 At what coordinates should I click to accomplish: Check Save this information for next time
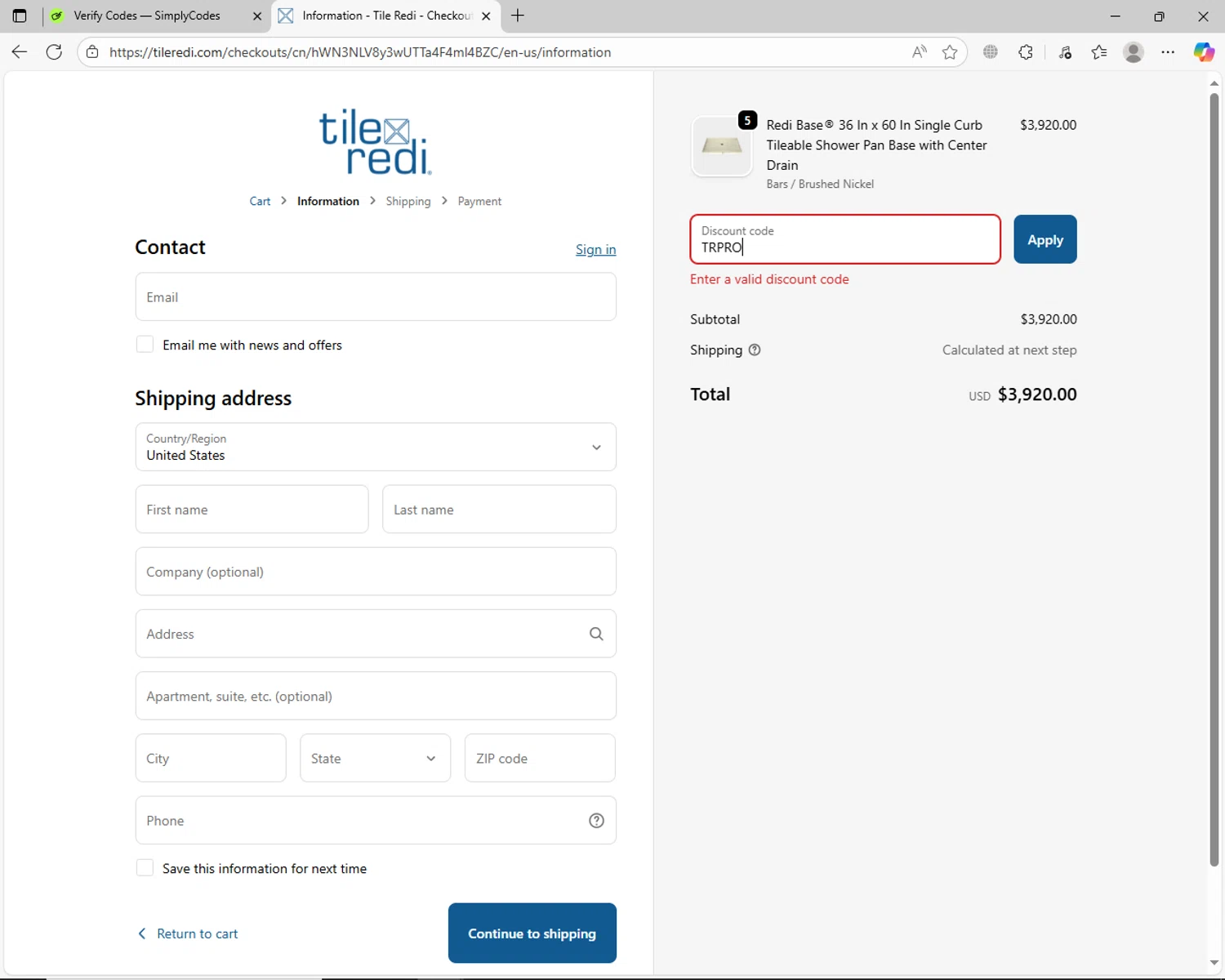tap(145, 868)
